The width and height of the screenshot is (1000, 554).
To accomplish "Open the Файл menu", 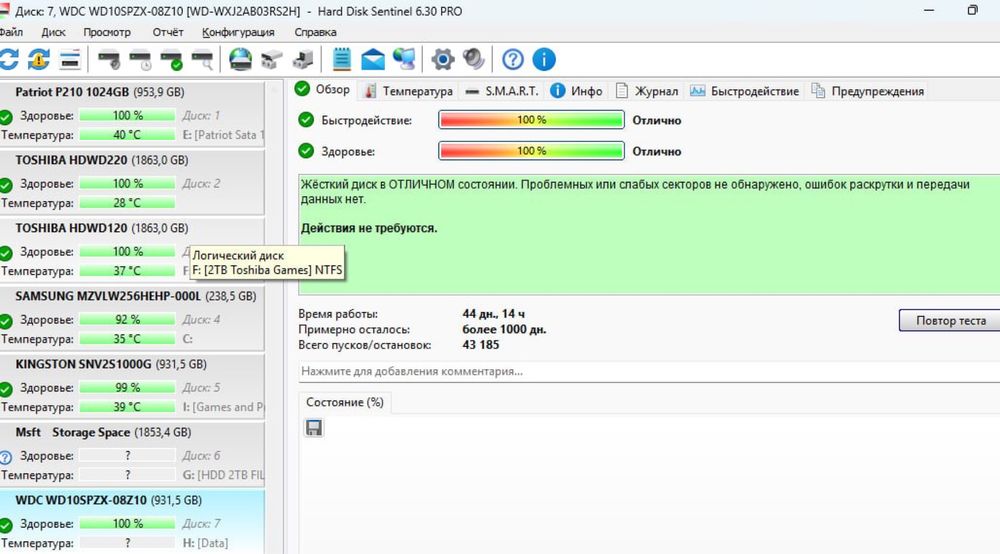I will point(11,32).
